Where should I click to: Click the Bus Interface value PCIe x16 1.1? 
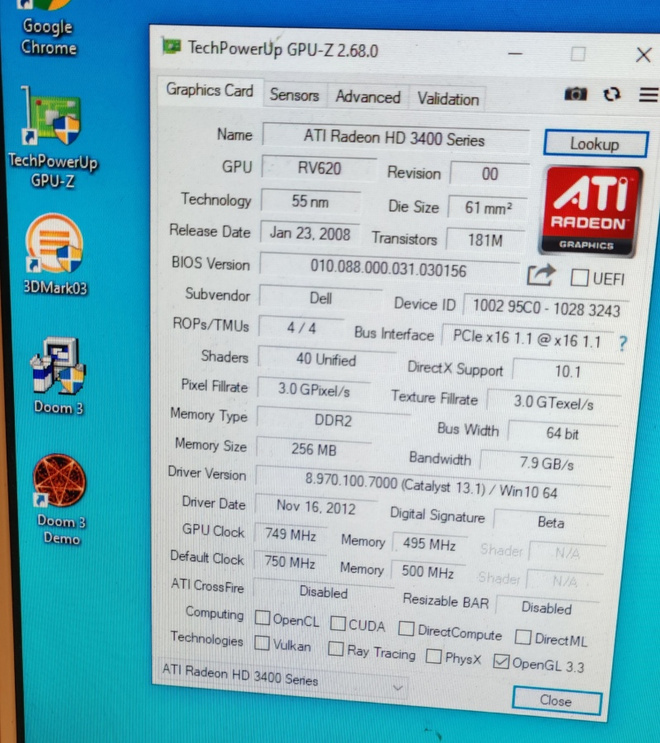point(527,339)
